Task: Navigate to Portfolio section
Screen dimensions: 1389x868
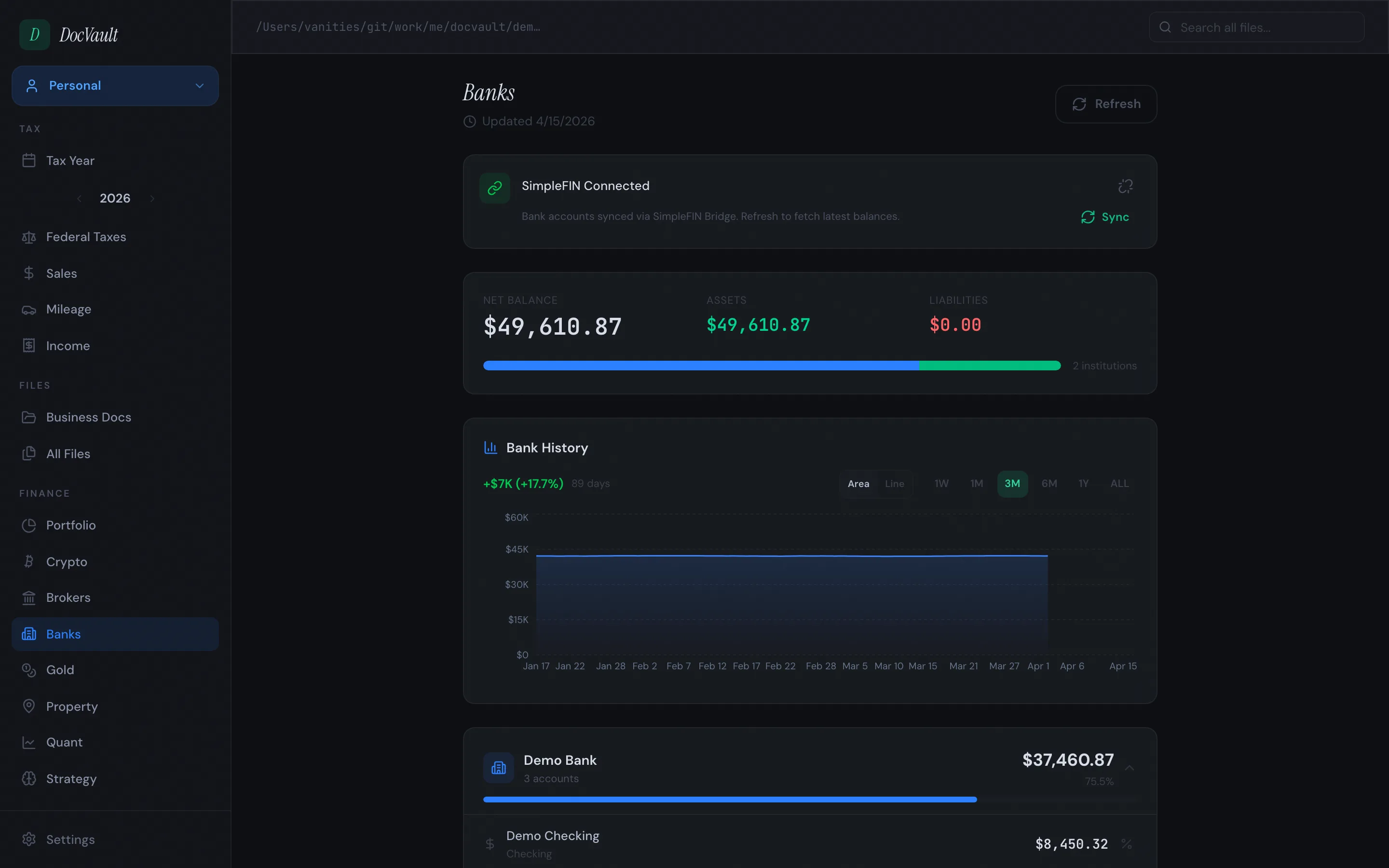Action: tap(115, 525)
